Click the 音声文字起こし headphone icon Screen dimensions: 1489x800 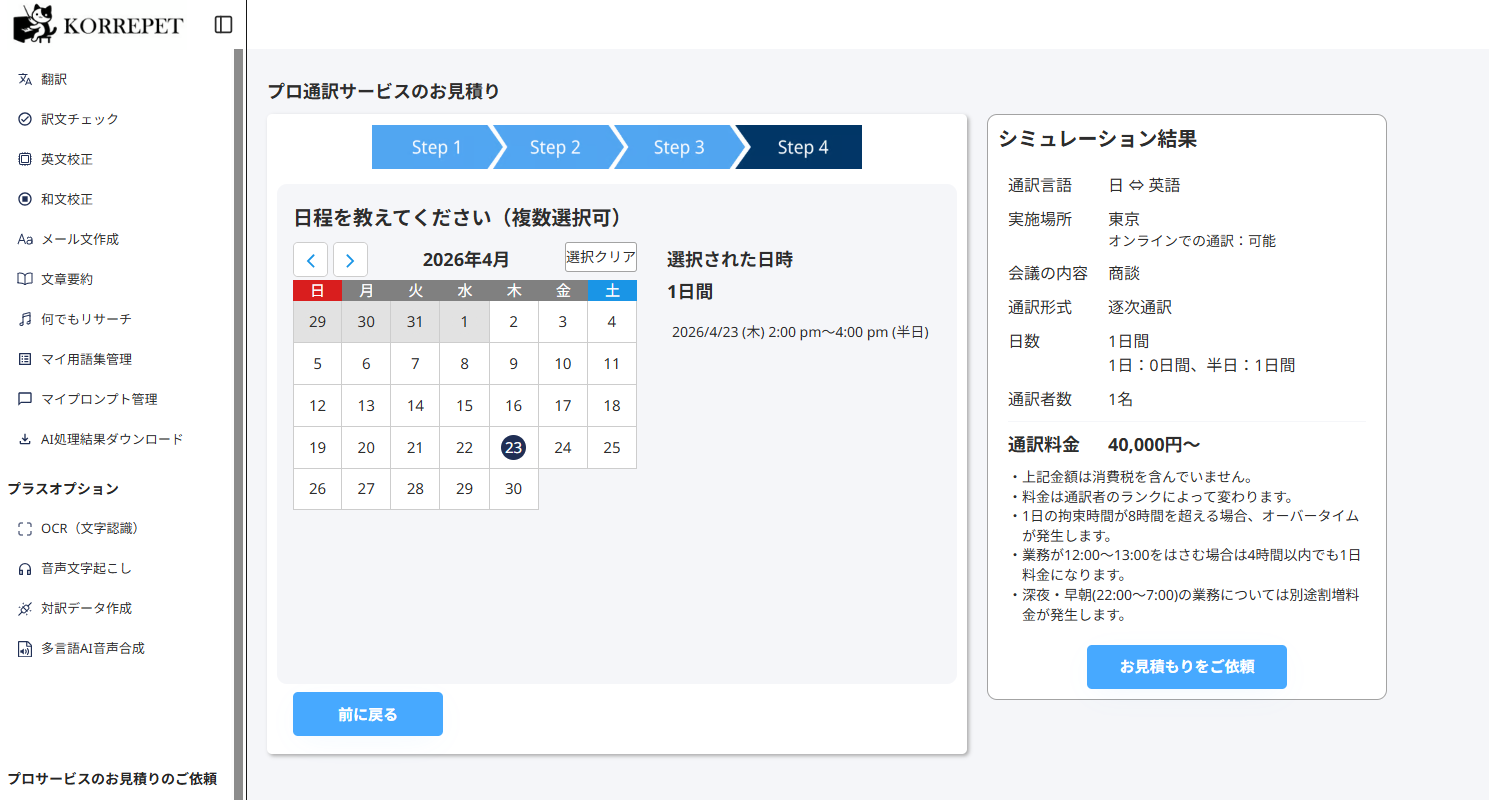[26, 568]
